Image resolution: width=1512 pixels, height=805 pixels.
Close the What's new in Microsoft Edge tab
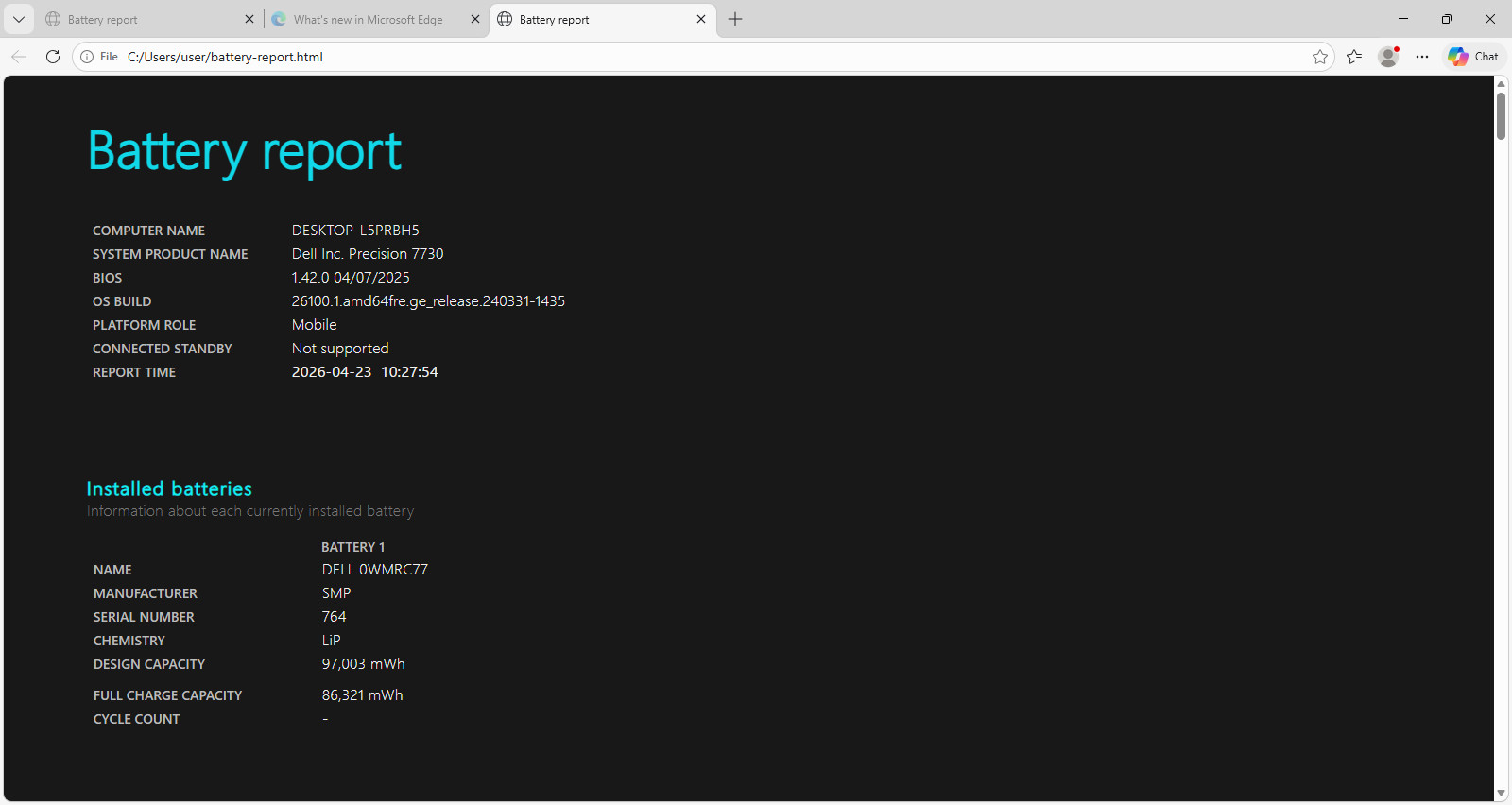475,19
